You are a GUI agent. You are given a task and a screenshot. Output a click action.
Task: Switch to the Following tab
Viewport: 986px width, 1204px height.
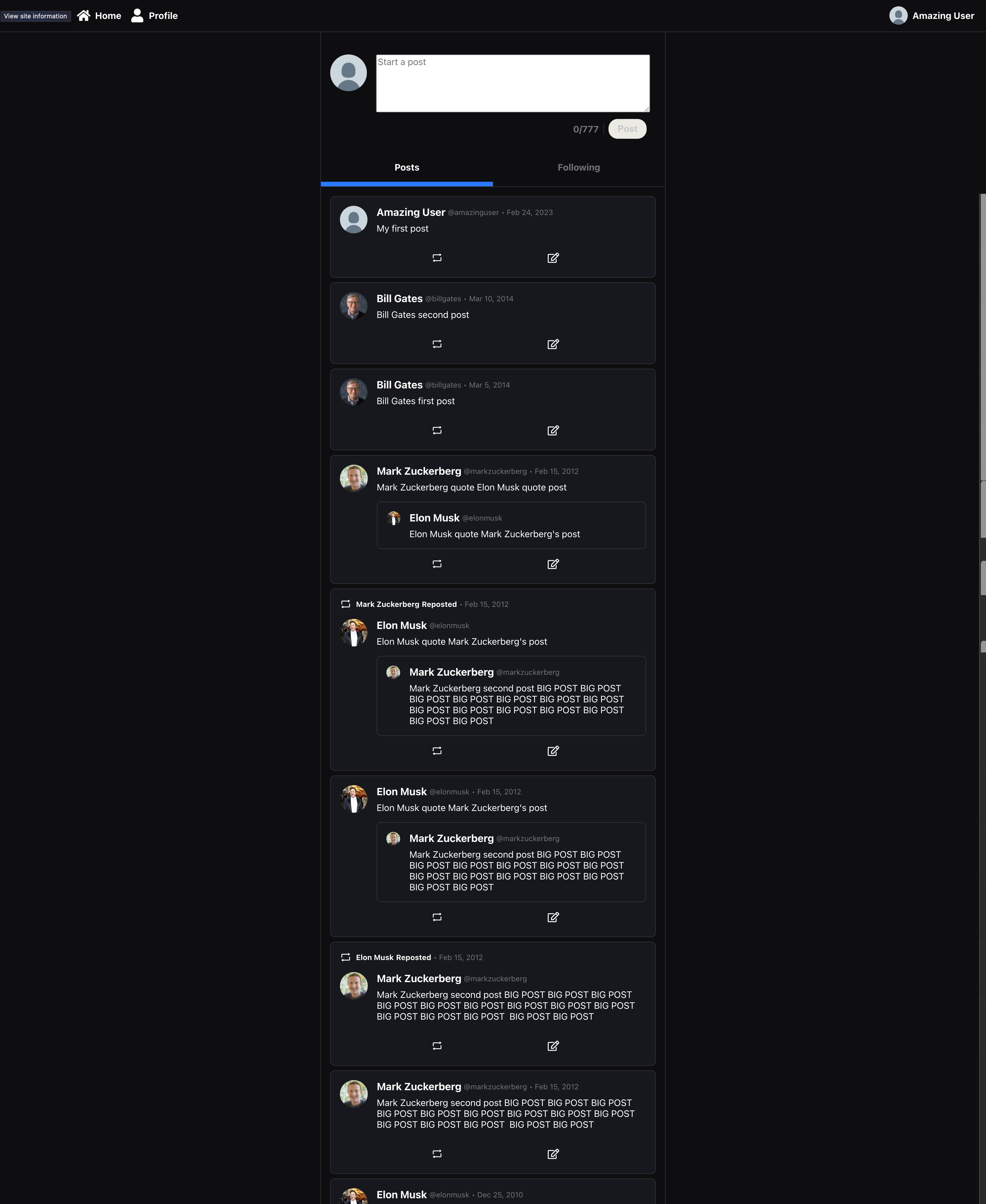[578, 167]
